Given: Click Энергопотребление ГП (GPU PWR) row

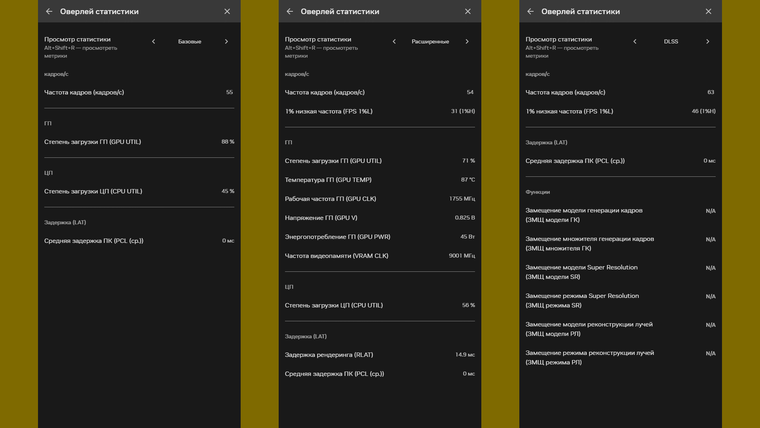Looking at the screenshot, I should [x=380, y=237].
